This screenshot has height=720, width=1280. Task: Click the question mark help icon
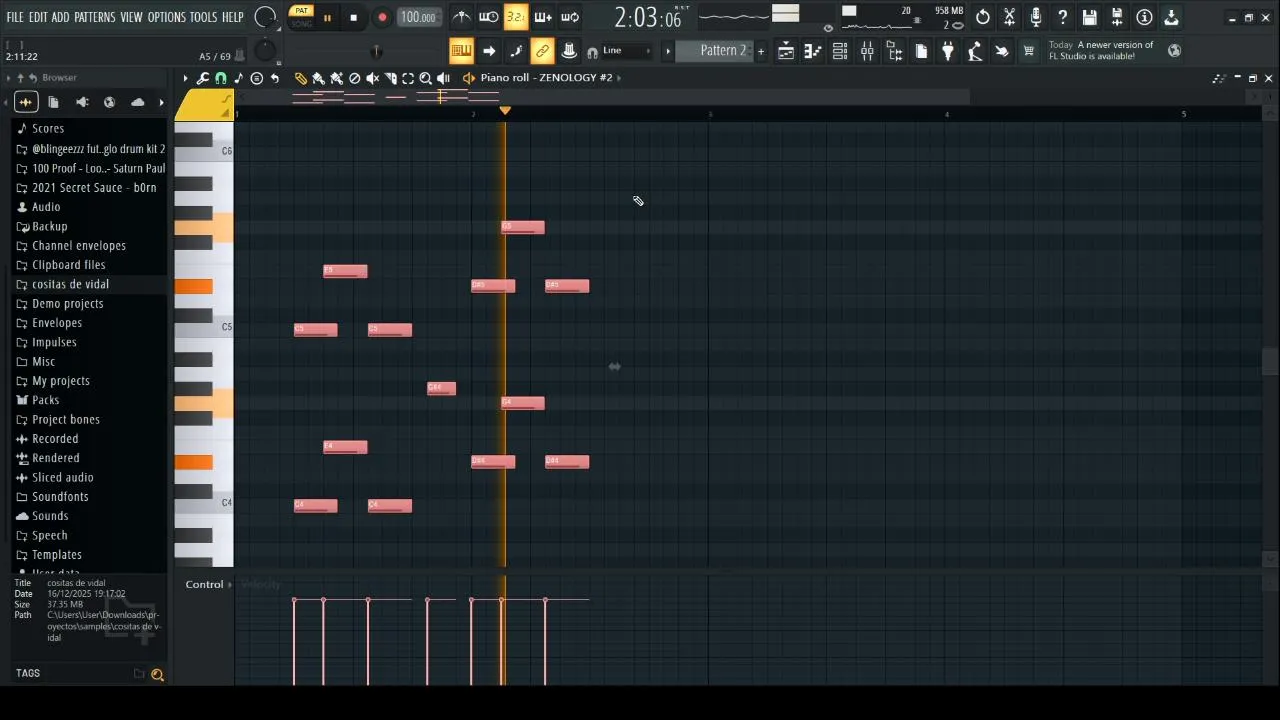[1063, 17]
